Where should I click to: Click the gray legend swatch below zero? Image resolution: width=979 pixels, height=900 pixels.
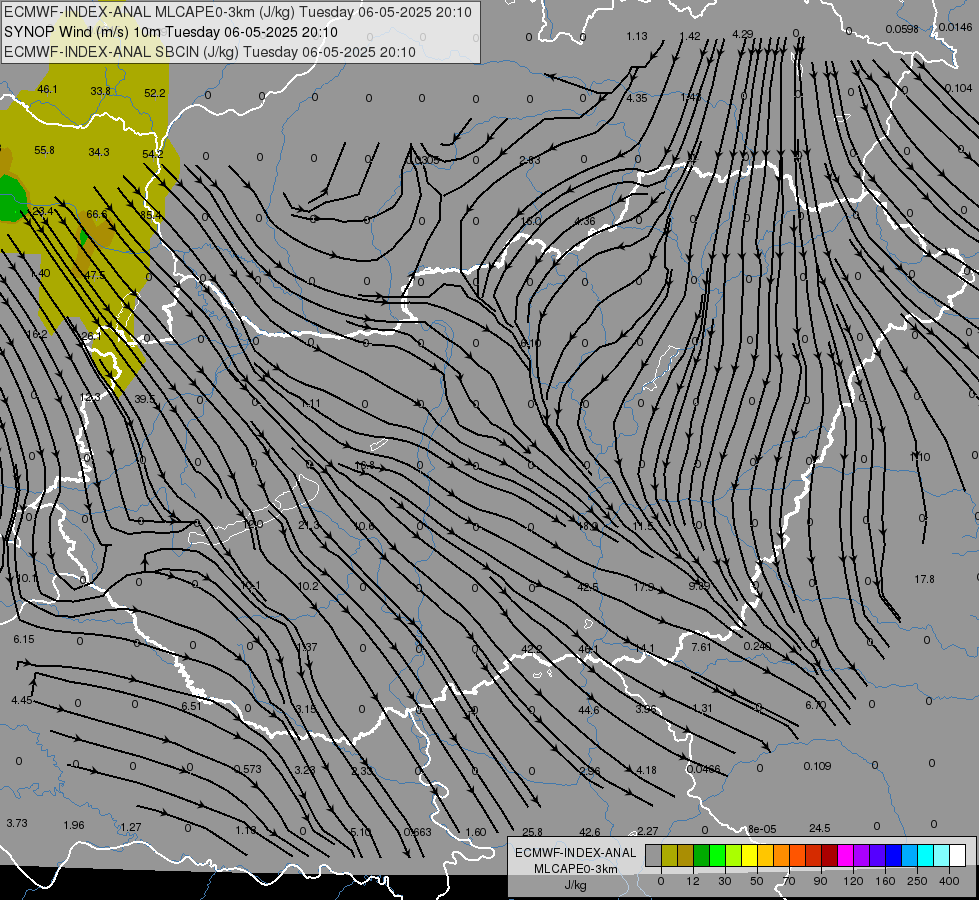653,855
